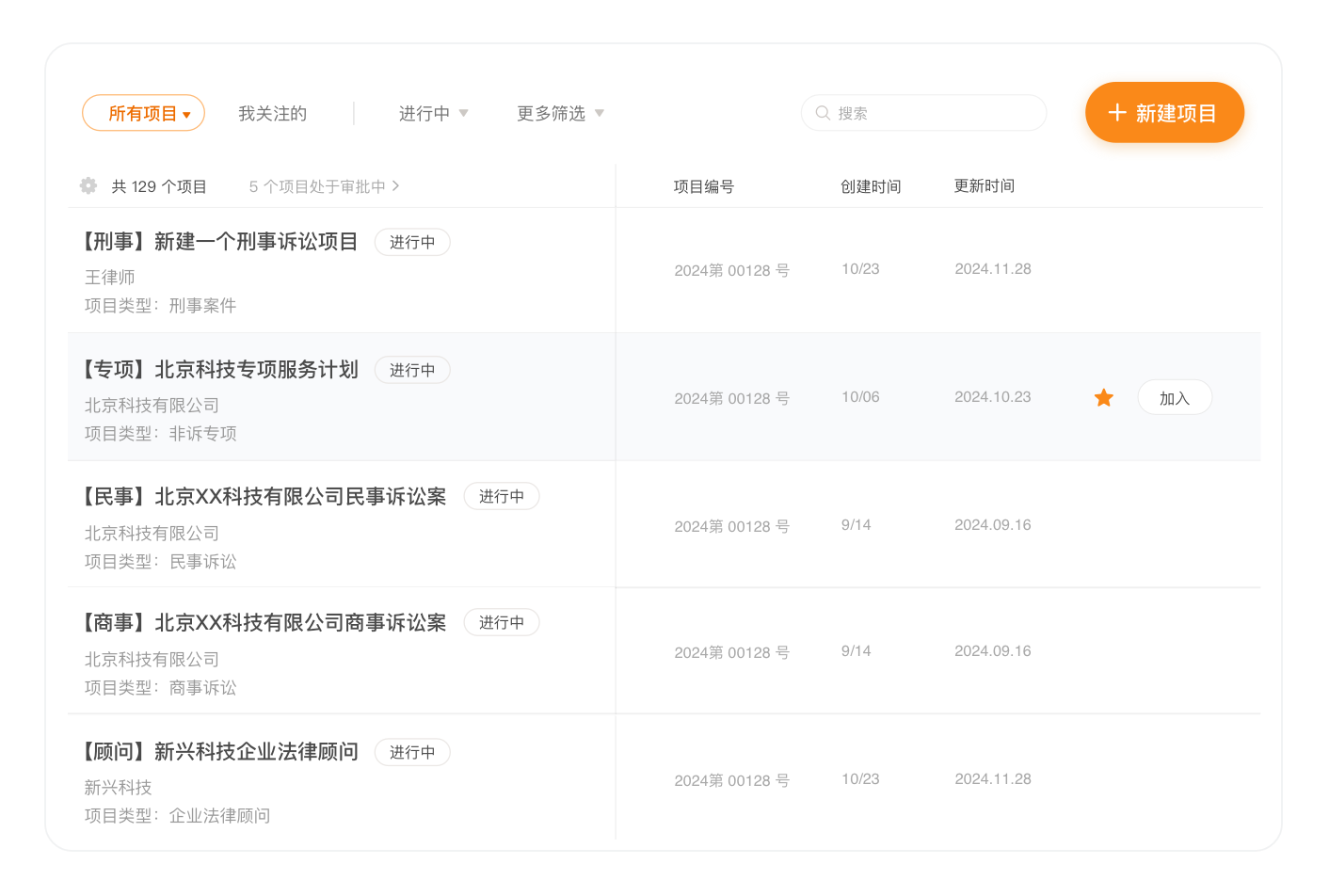
Task: Open the 更多筛选 filter dropdown
Action: [x=560, y=113]
